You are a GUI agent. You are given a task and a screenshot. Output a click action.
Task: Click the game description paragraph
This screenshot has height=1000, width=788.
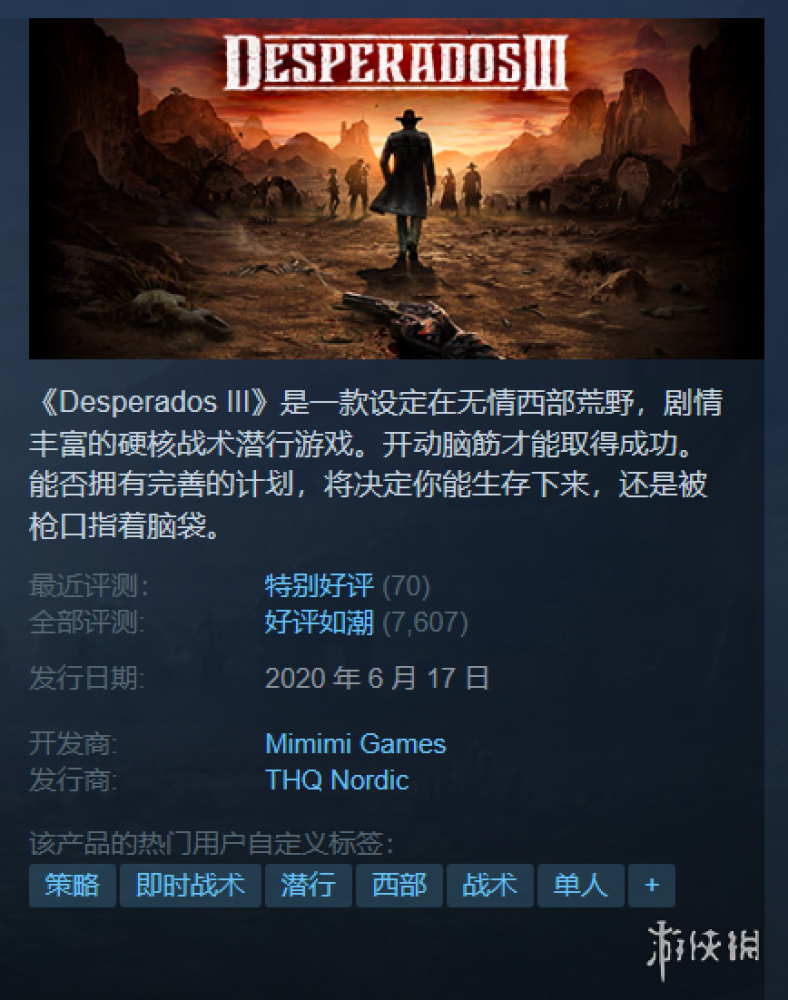point(376,464)
